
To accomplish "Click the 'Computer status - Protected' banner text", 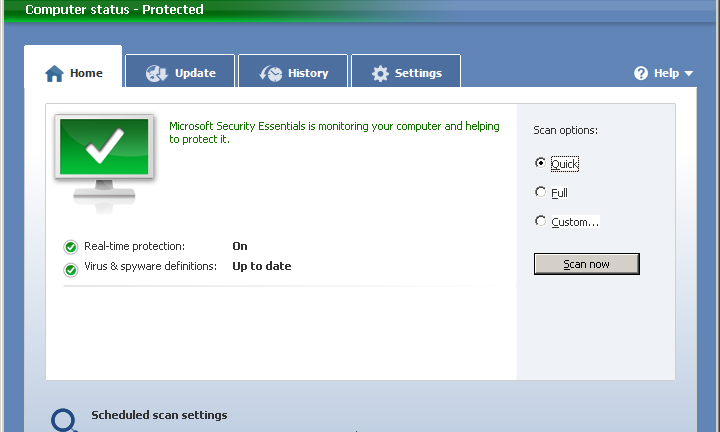I will click(114, 10).
